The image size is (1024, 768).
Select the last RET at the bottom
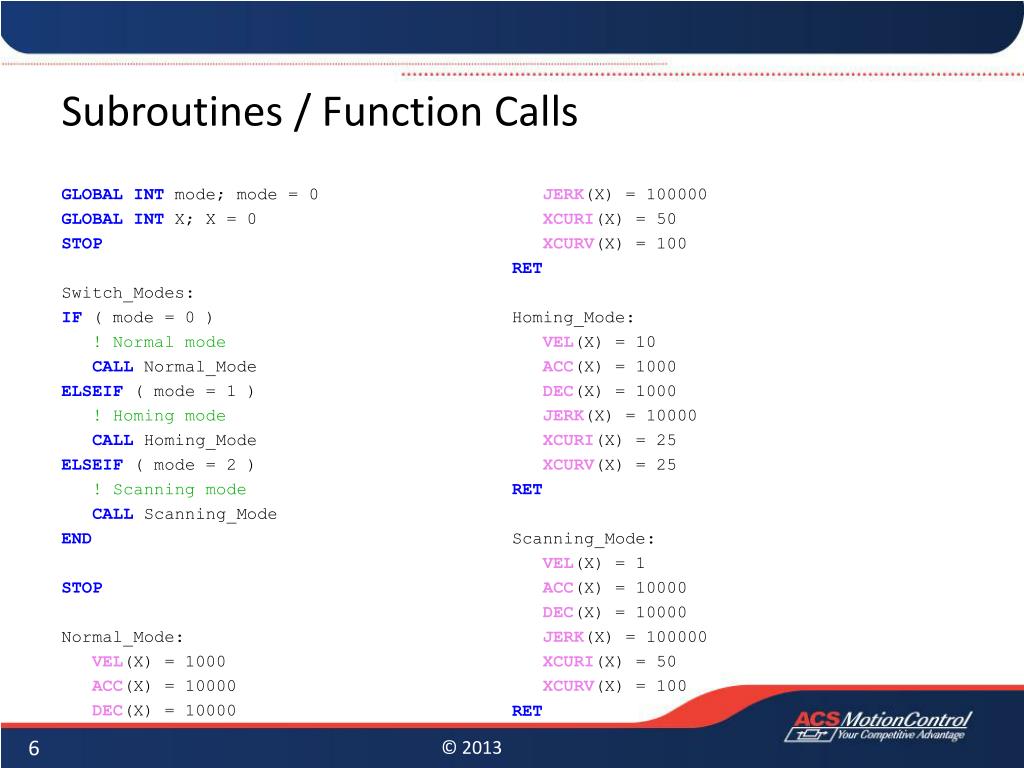[527, 711]
